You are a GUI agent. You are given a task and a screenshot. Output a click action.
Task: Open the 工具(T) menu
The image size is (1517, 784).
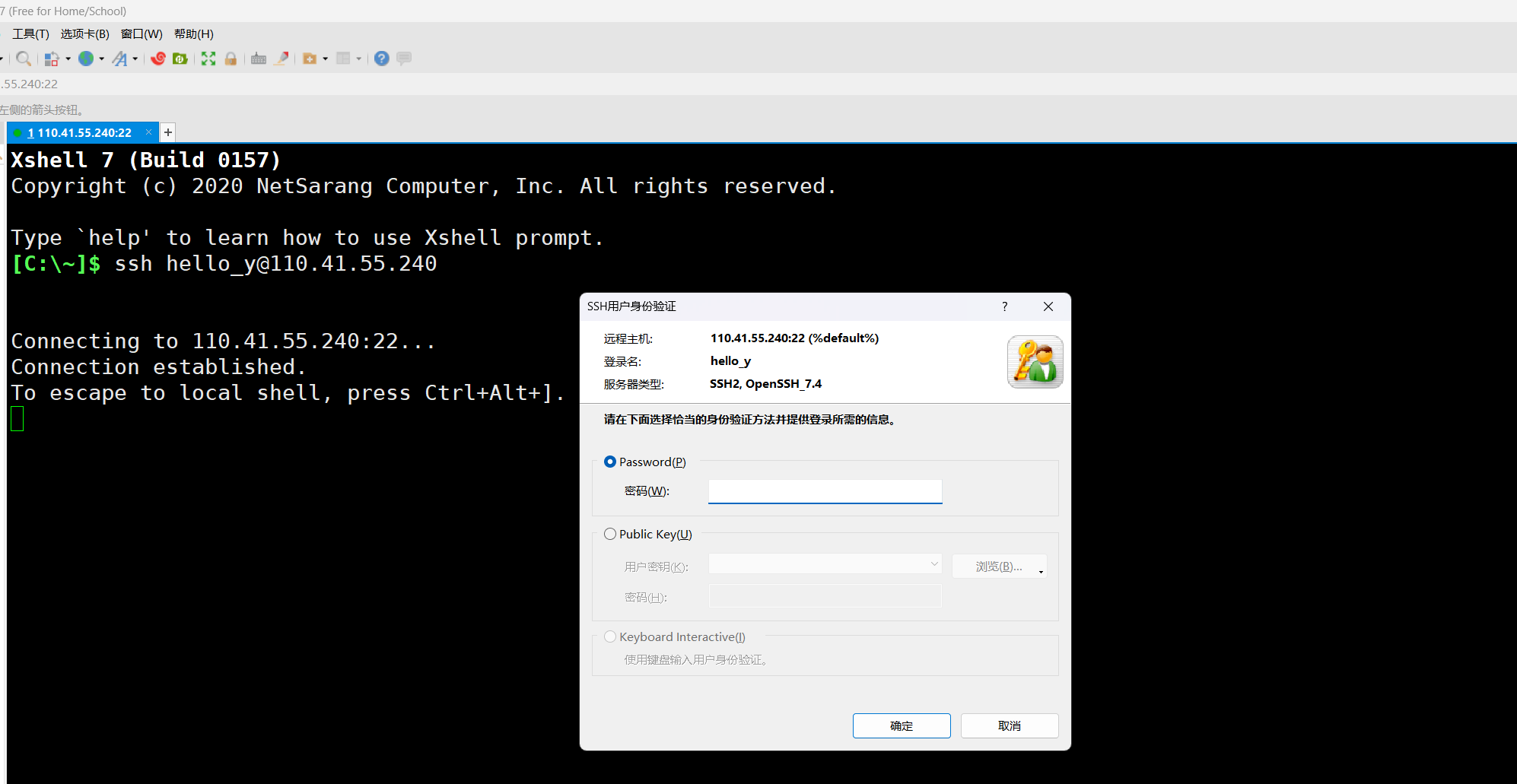[30, 34]
